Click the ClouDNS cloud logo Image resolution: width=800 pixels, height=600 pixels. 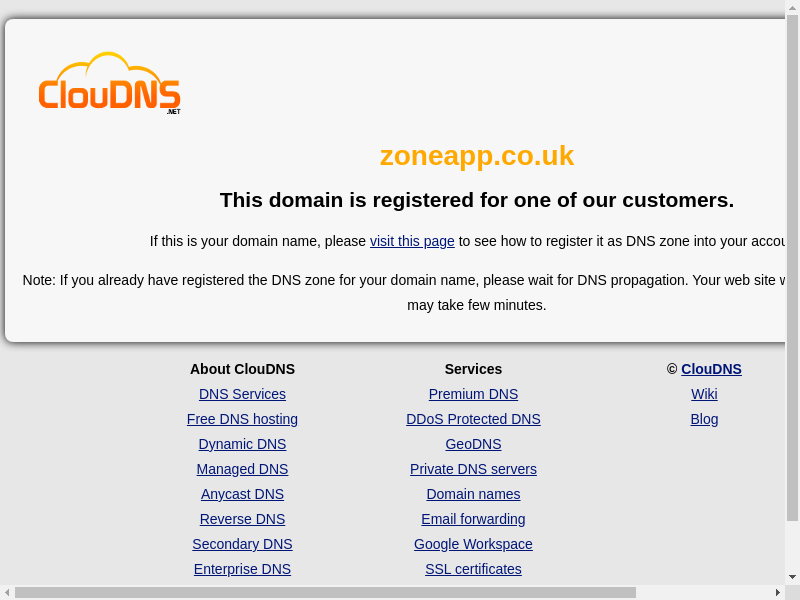[x=109, y=84]
